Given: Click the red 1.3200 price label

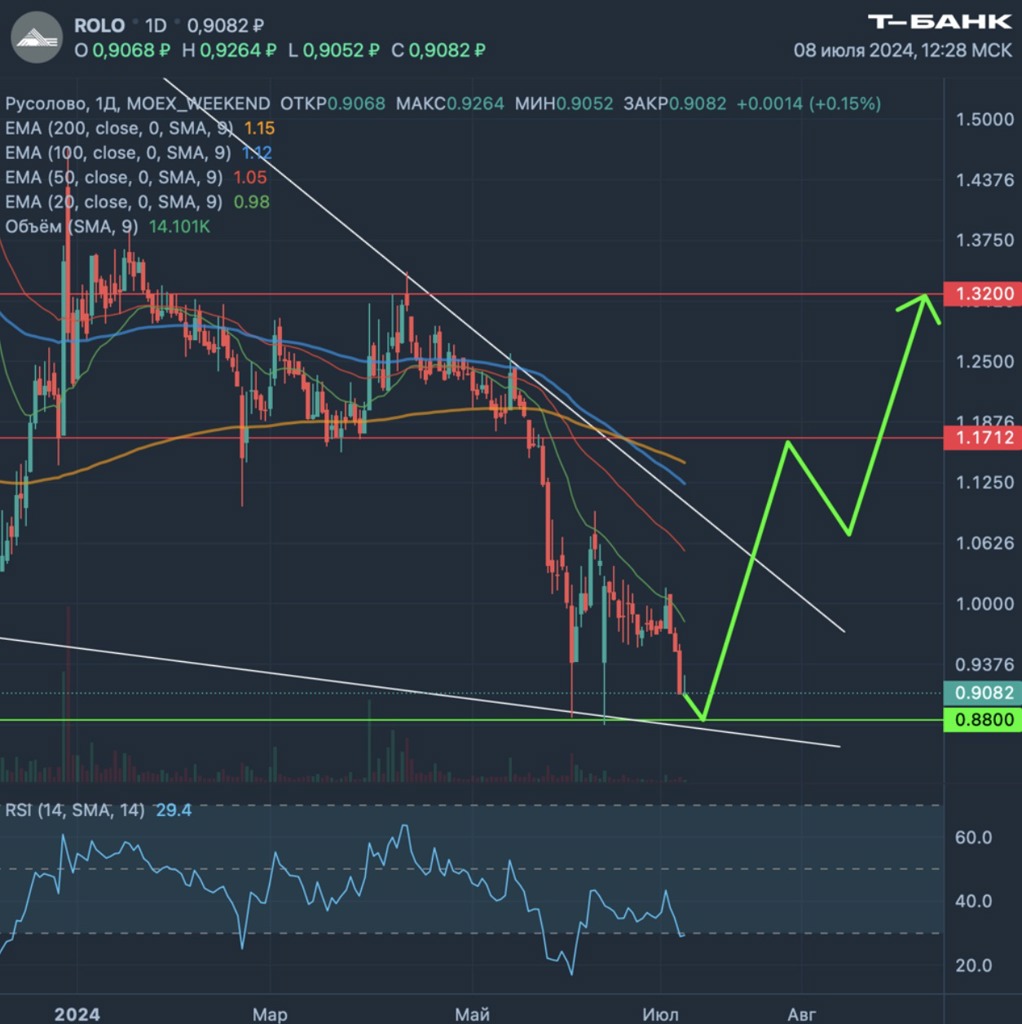Looking at the screenshot, I should (x=982, y=294).
